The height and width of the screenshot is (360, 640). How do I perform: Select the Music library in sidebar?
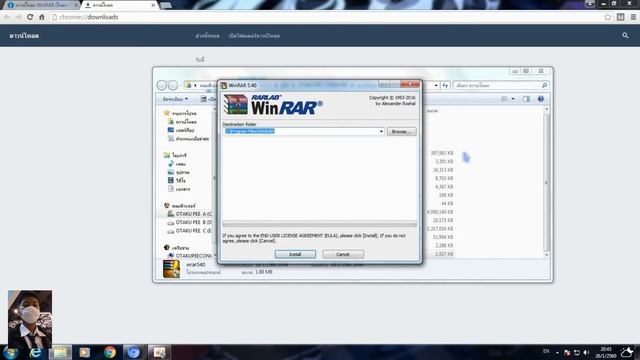[177, 164]
